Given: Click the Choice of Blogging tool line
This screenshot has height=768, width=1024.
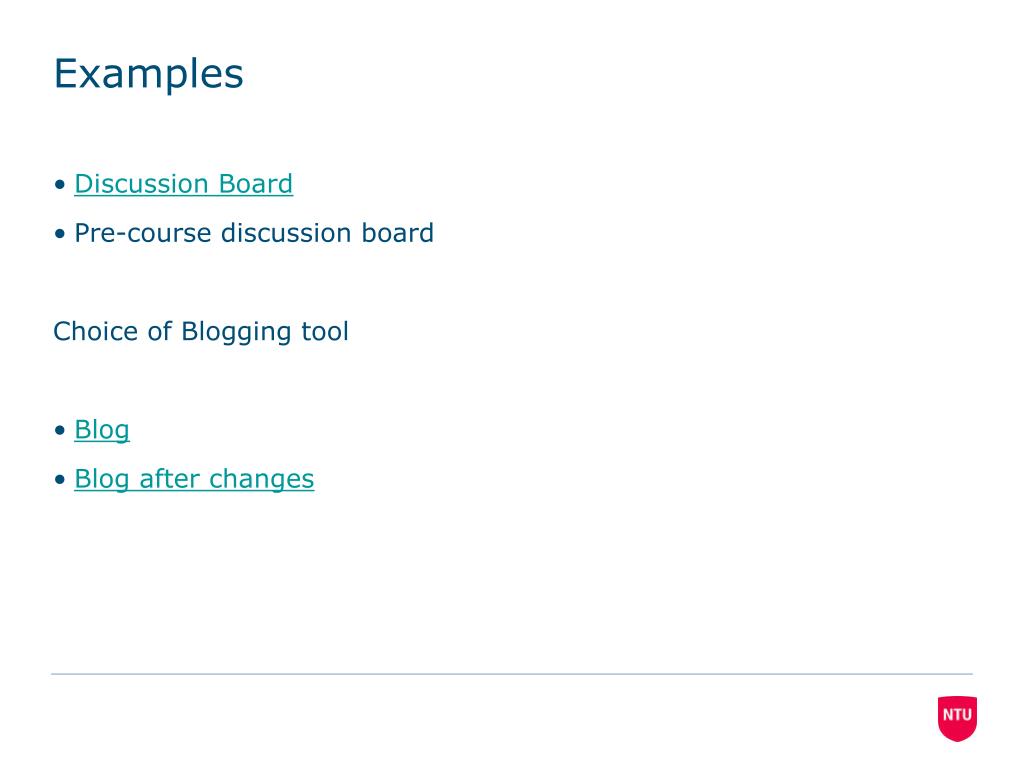Looking at the screenshot, I should 200,332.
